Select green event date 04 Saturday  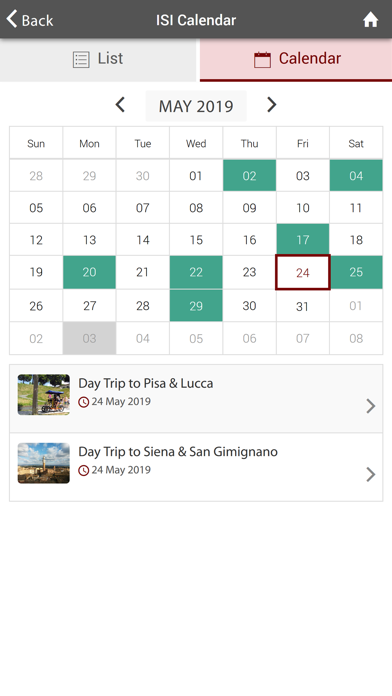356,176
